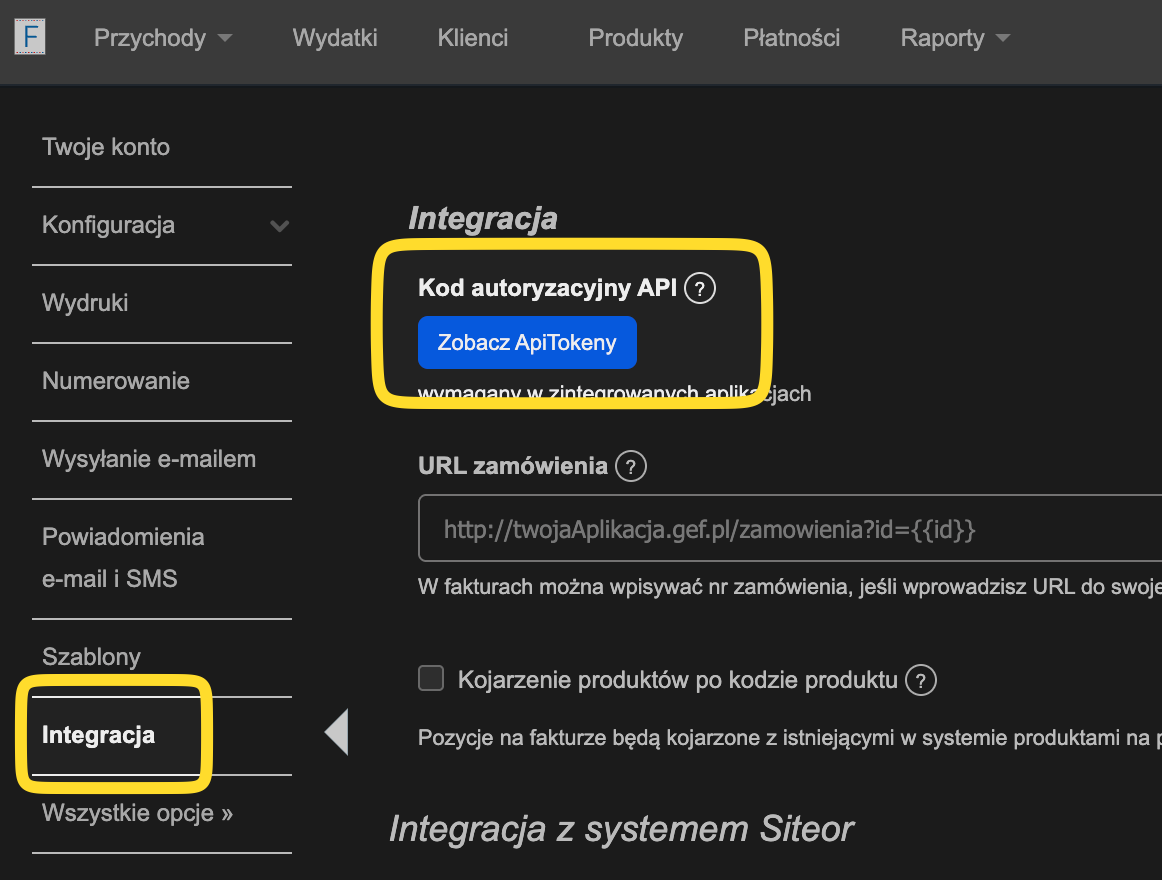Navigate to Produkty
Screen dimensions: 1162x880
[x=635, y=37]
